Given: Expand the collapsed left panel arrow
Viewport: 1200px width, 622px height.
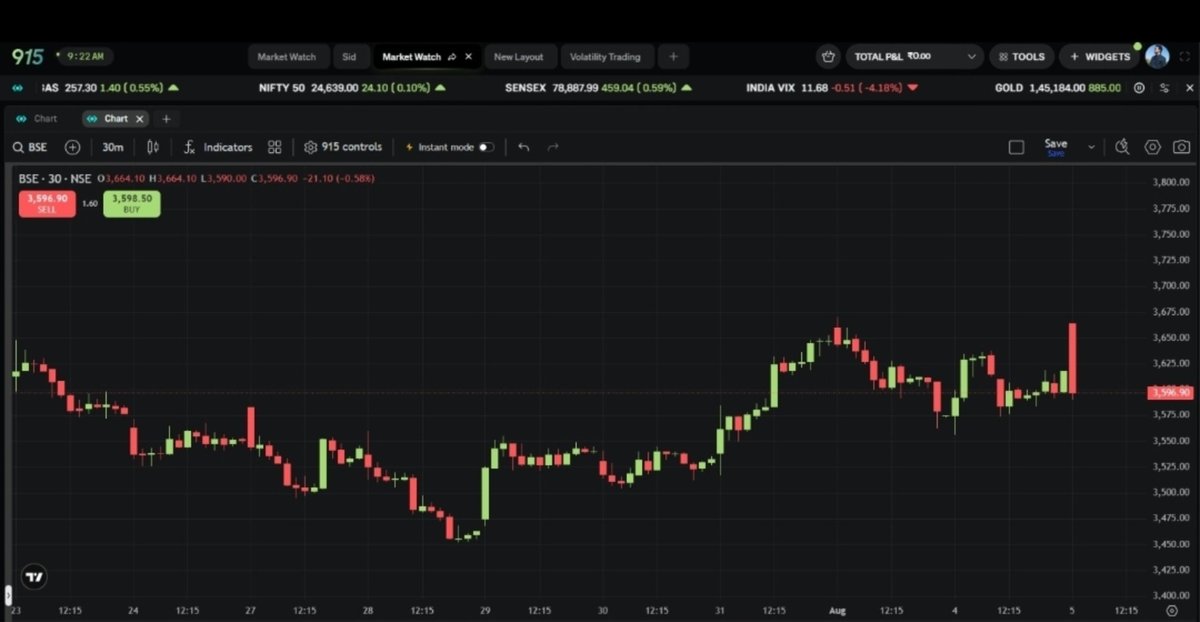Looking at the screenshot, I should point(8,595).
